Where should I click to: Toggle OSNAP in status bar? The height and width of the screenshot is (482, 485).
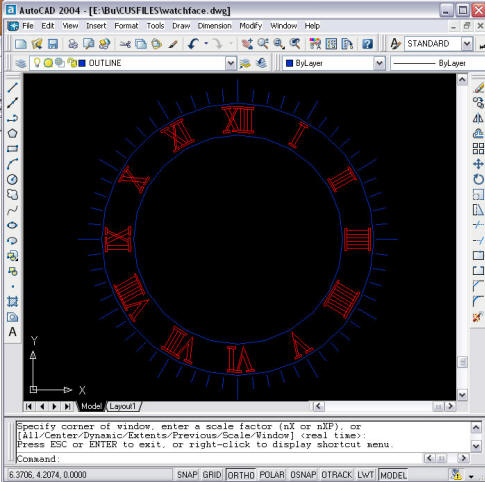click(303, 475)
